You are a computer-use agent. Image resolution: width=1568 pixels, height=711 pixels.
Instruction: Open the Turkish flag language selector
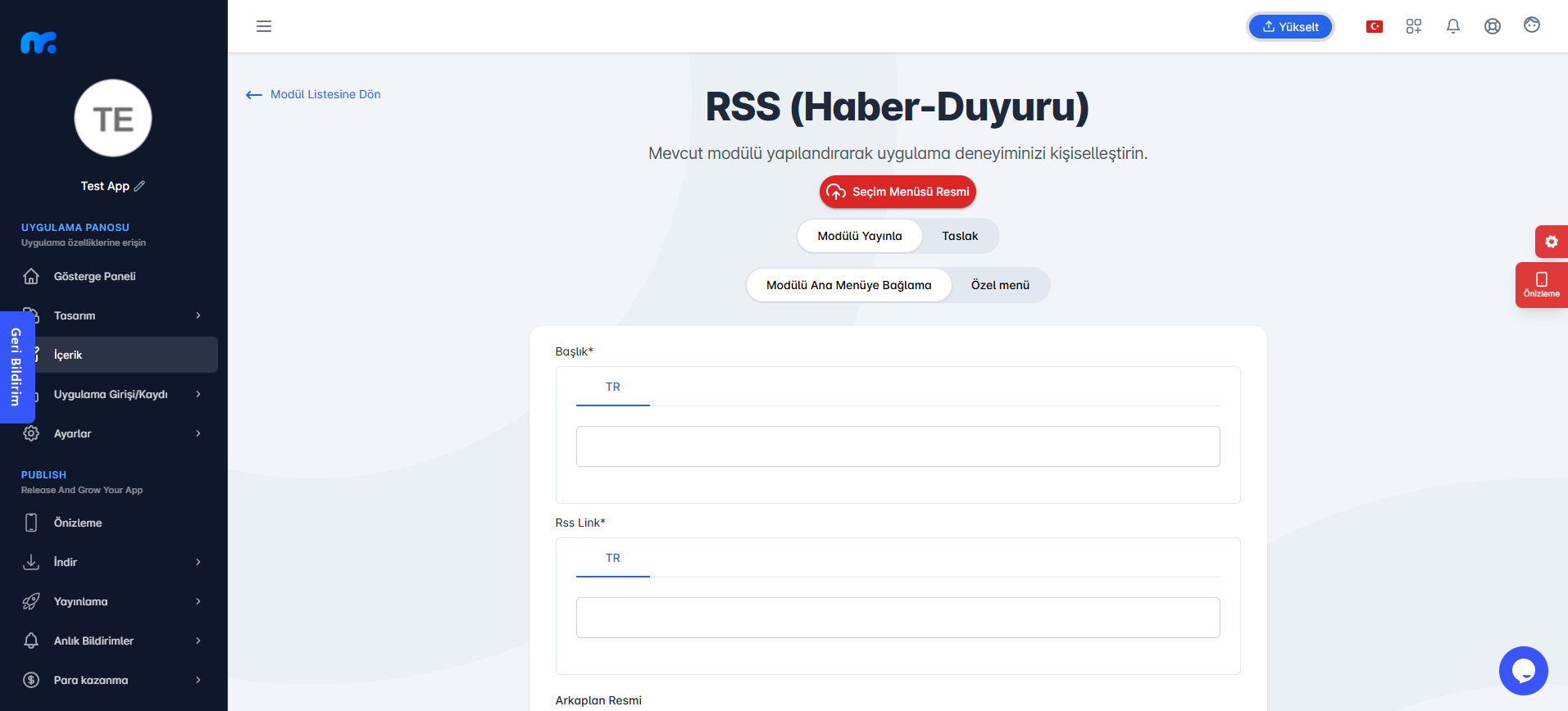(1375, 26)
